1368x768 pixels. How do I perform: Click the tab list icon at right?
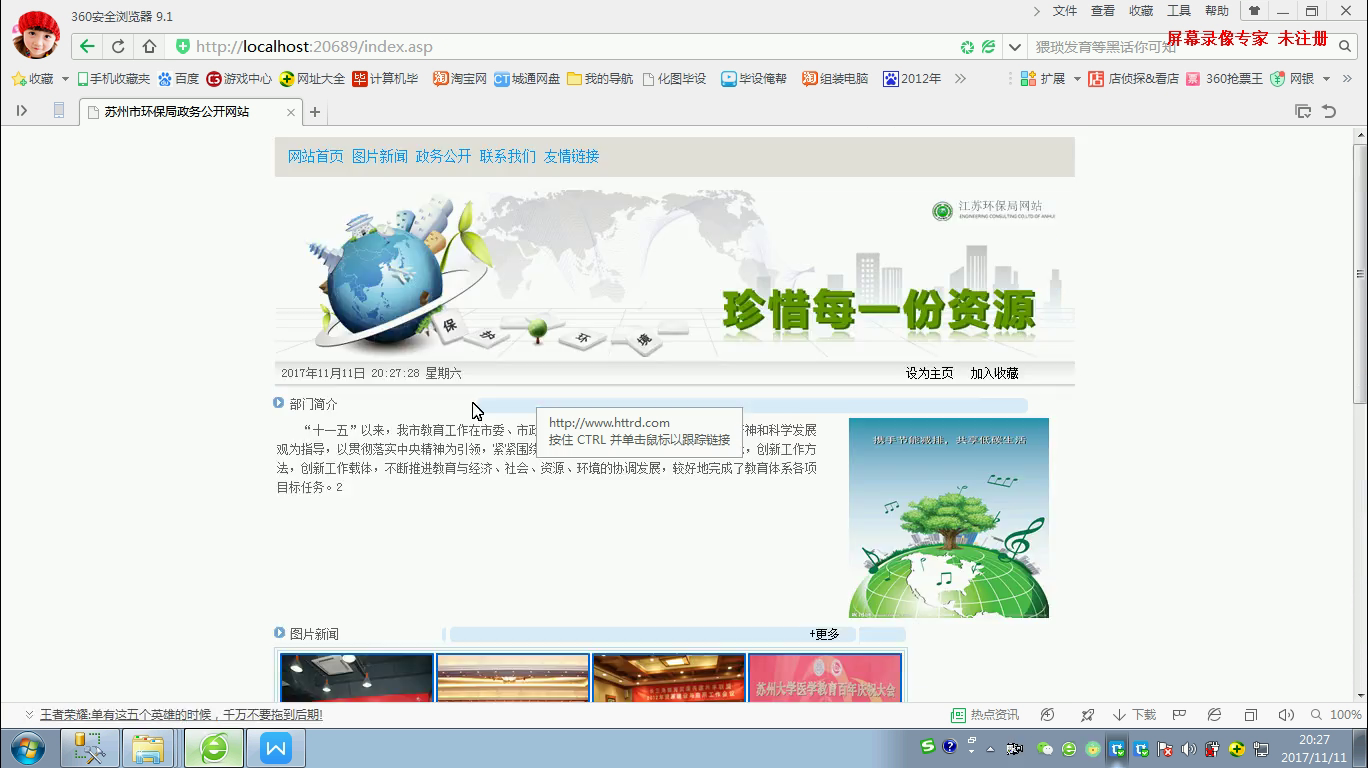[1303, 111]
